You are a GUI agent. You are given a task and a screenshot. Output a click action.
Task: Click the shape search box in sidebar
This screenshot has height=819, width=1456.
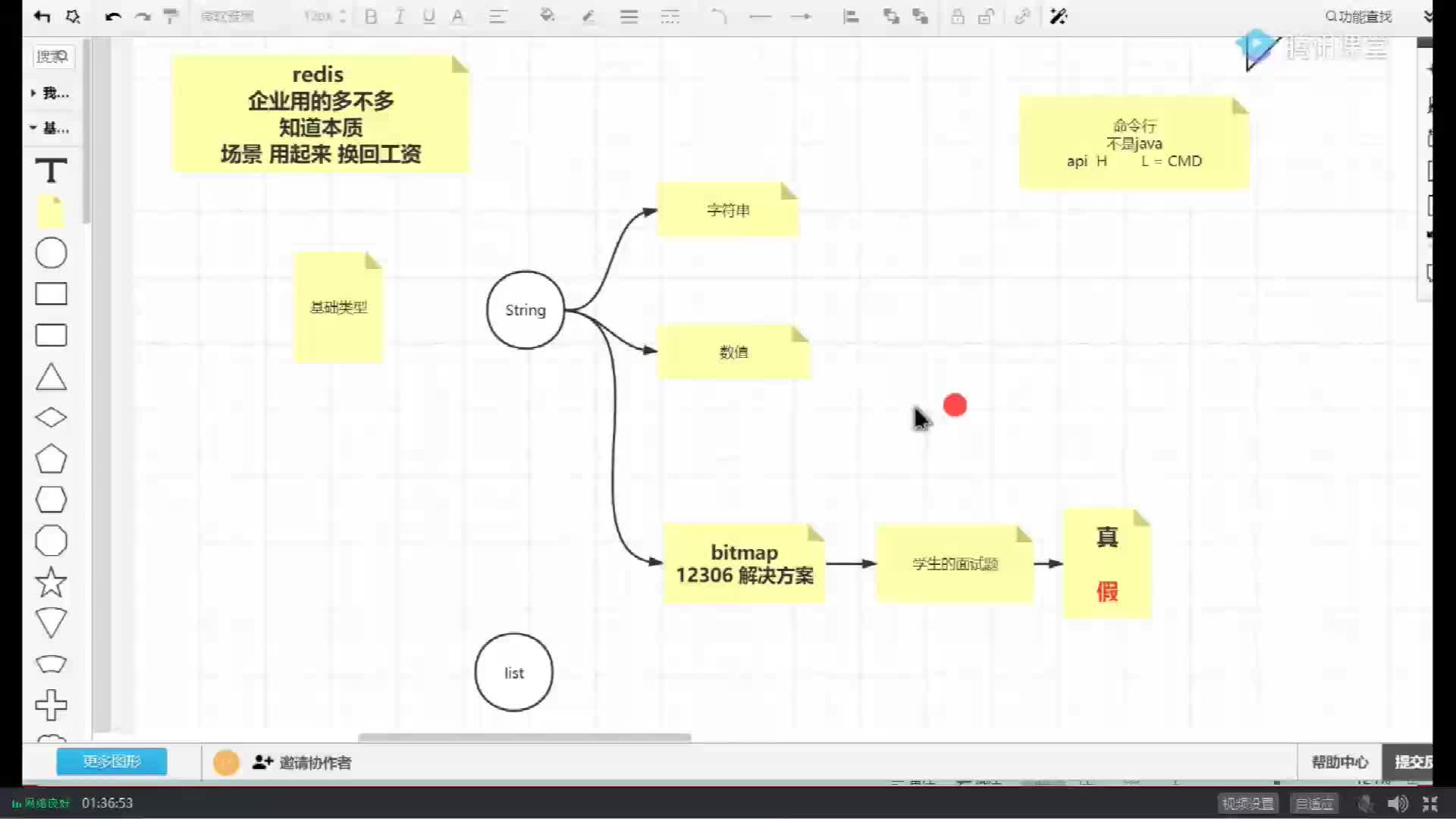(53, 56)
